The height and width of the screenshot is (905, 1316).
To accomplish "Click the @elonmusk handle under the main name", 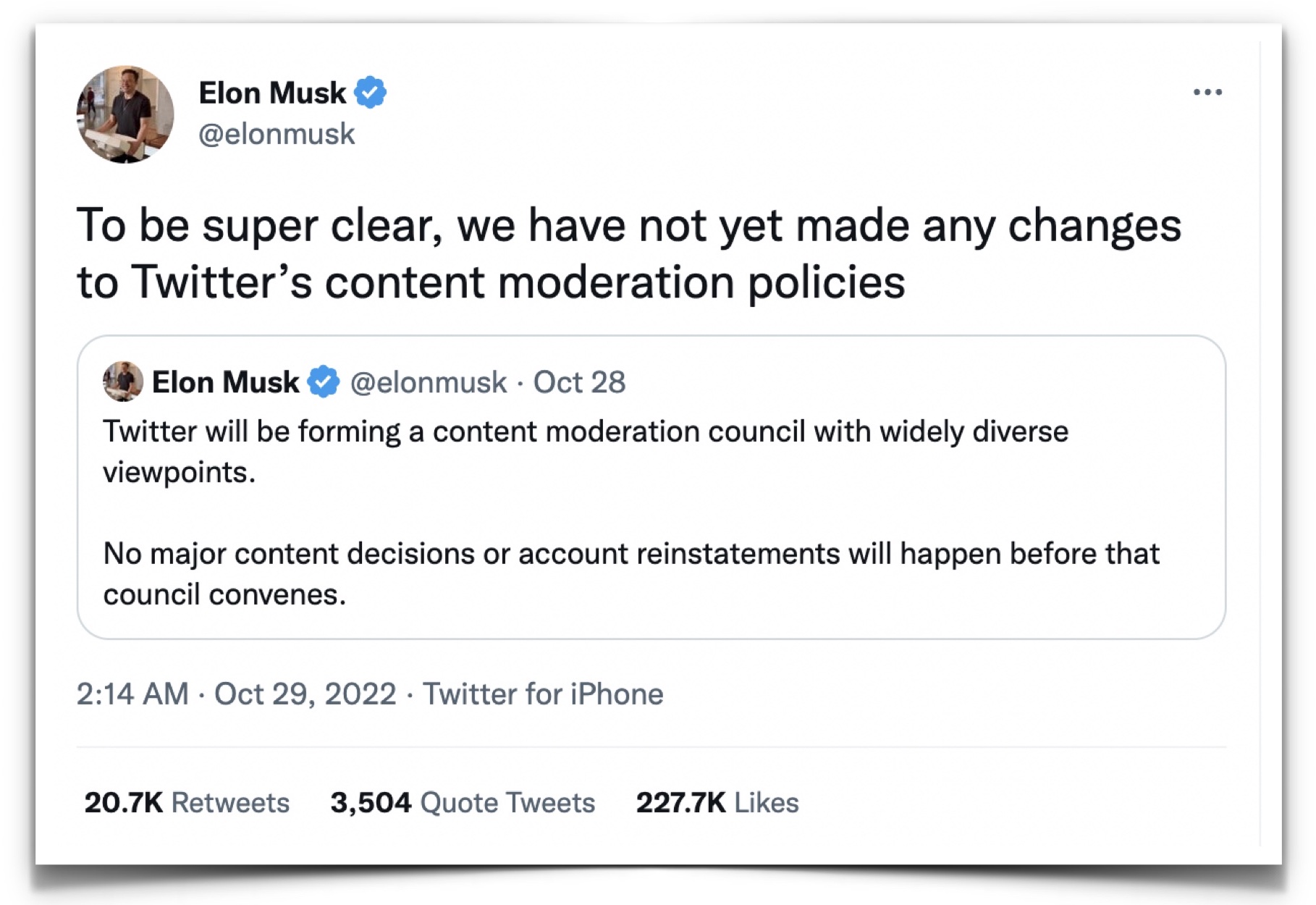I will pos(277,135).
